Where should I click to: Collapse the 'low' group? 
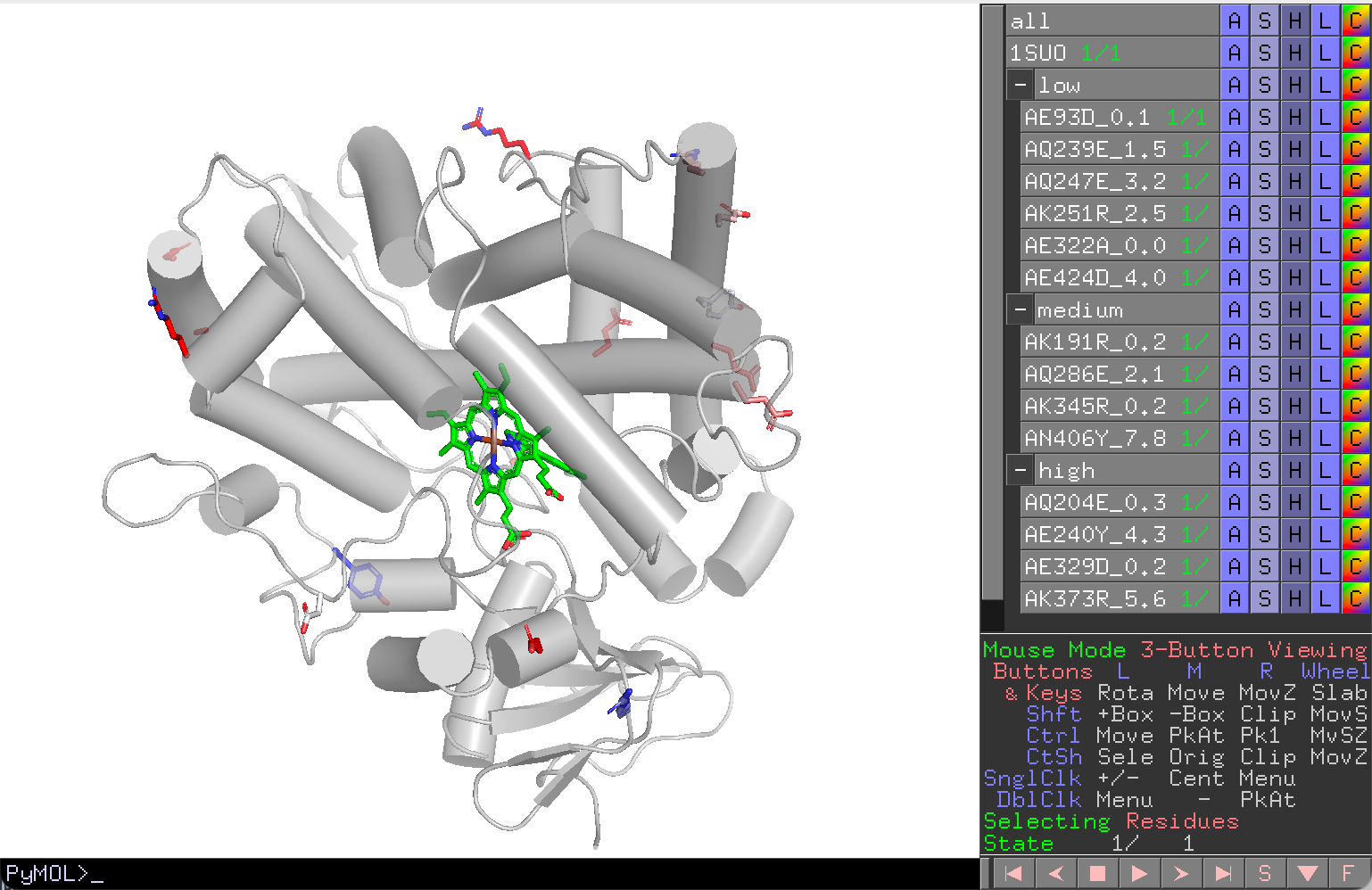(x=1021, y=85)
